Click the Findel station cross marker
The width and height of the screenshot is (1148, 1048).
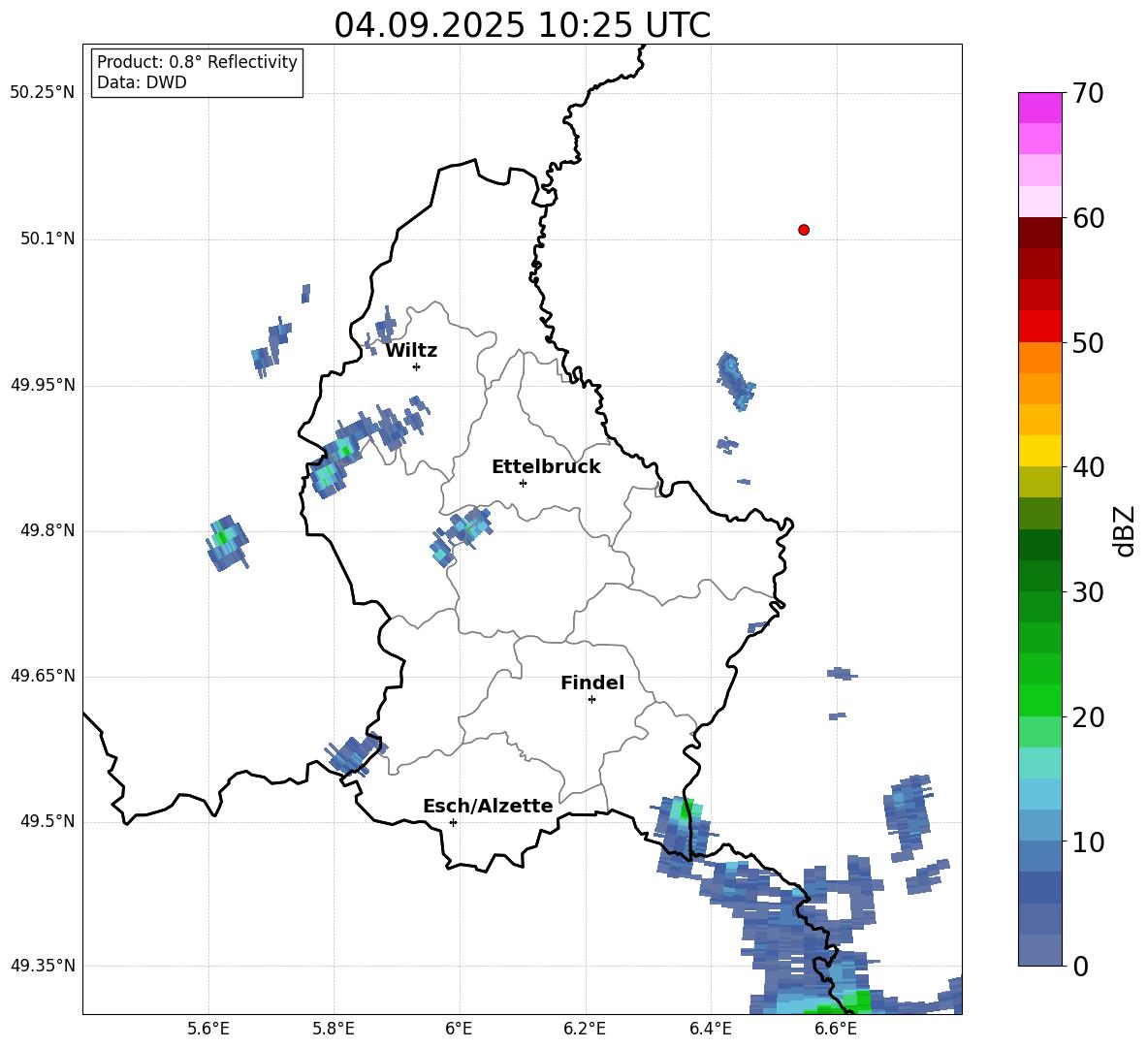pos(591,700)
